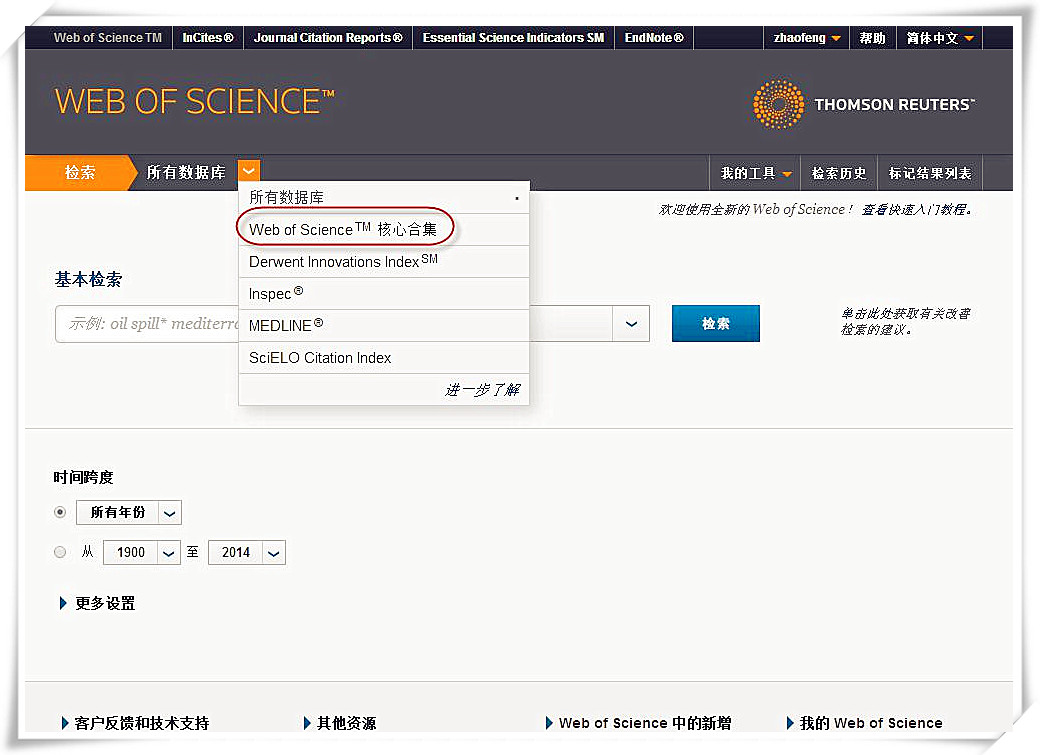Screen dimensions: 1040x755
Task: Choose Inspec database option
Action: 383,293
